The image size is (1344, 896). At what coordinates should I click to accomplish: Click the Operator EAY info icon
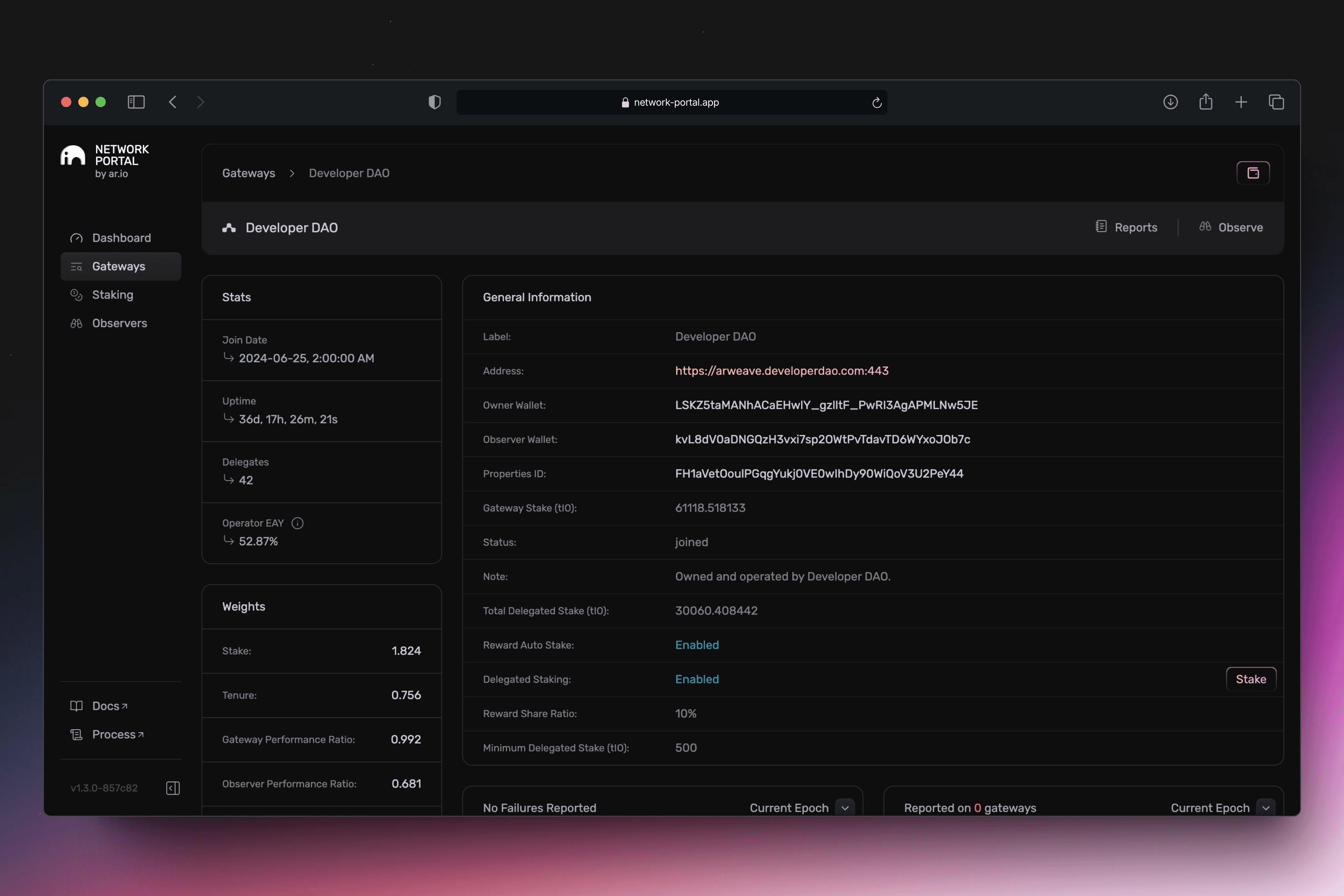(297, 523)
